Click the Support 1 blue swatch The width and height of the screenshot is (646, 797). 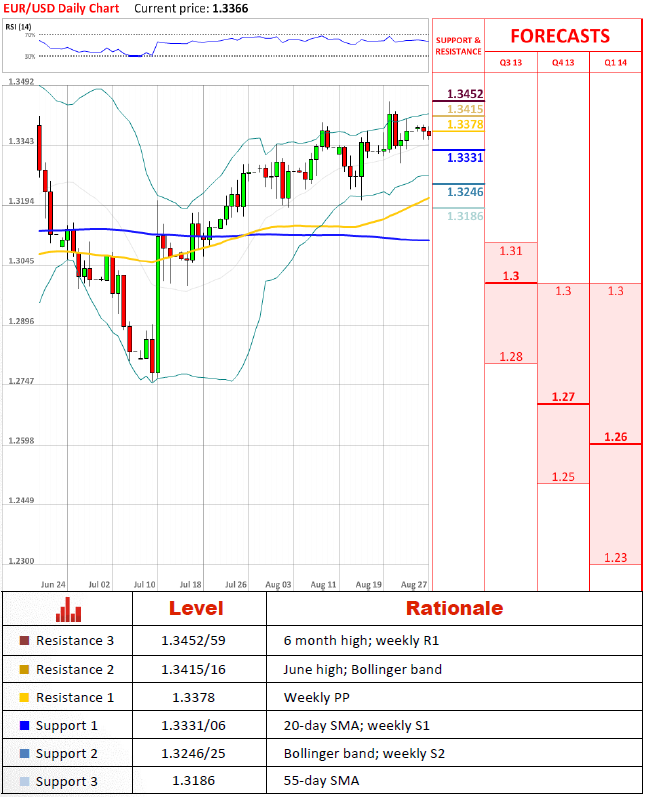click(x=24, y=725)
